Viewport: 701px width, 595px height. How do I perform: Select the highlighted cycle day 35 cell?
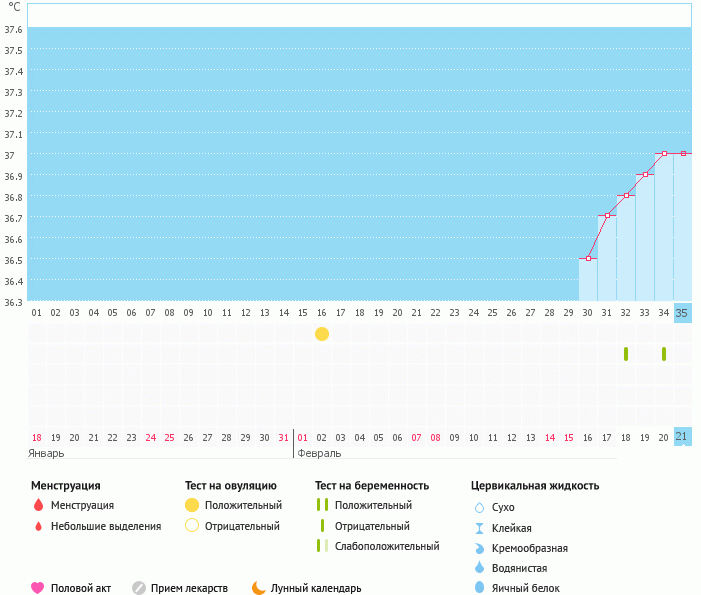682,313
